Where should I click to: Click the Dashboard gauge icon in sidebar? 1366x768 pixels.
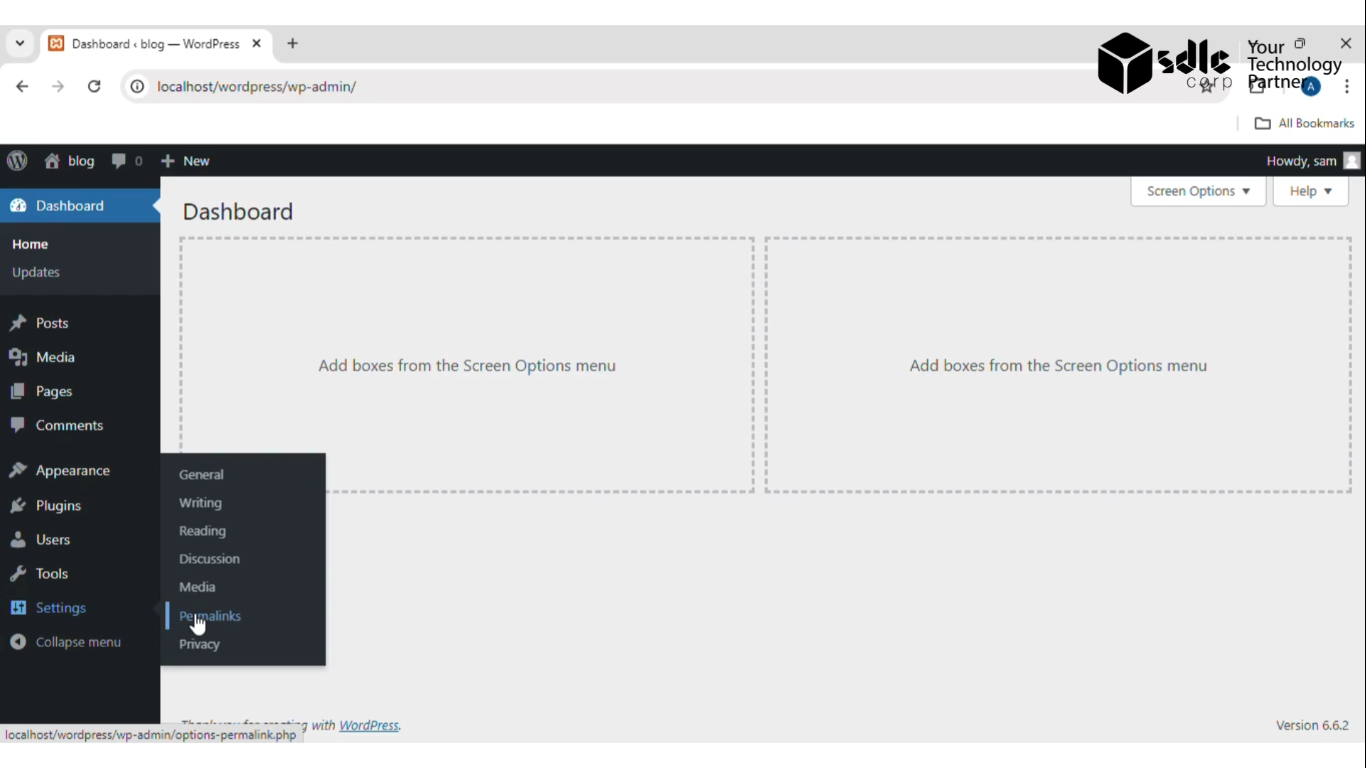(18, 206)
